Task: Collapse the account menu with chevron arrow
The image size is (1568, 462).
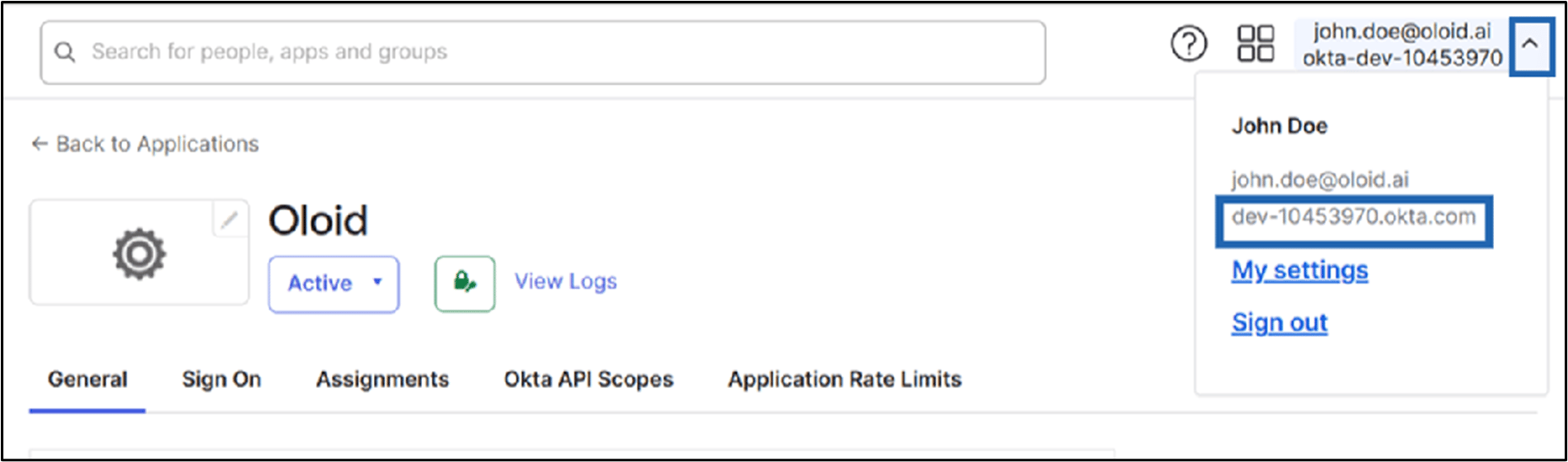Action: pos(1530,44)
